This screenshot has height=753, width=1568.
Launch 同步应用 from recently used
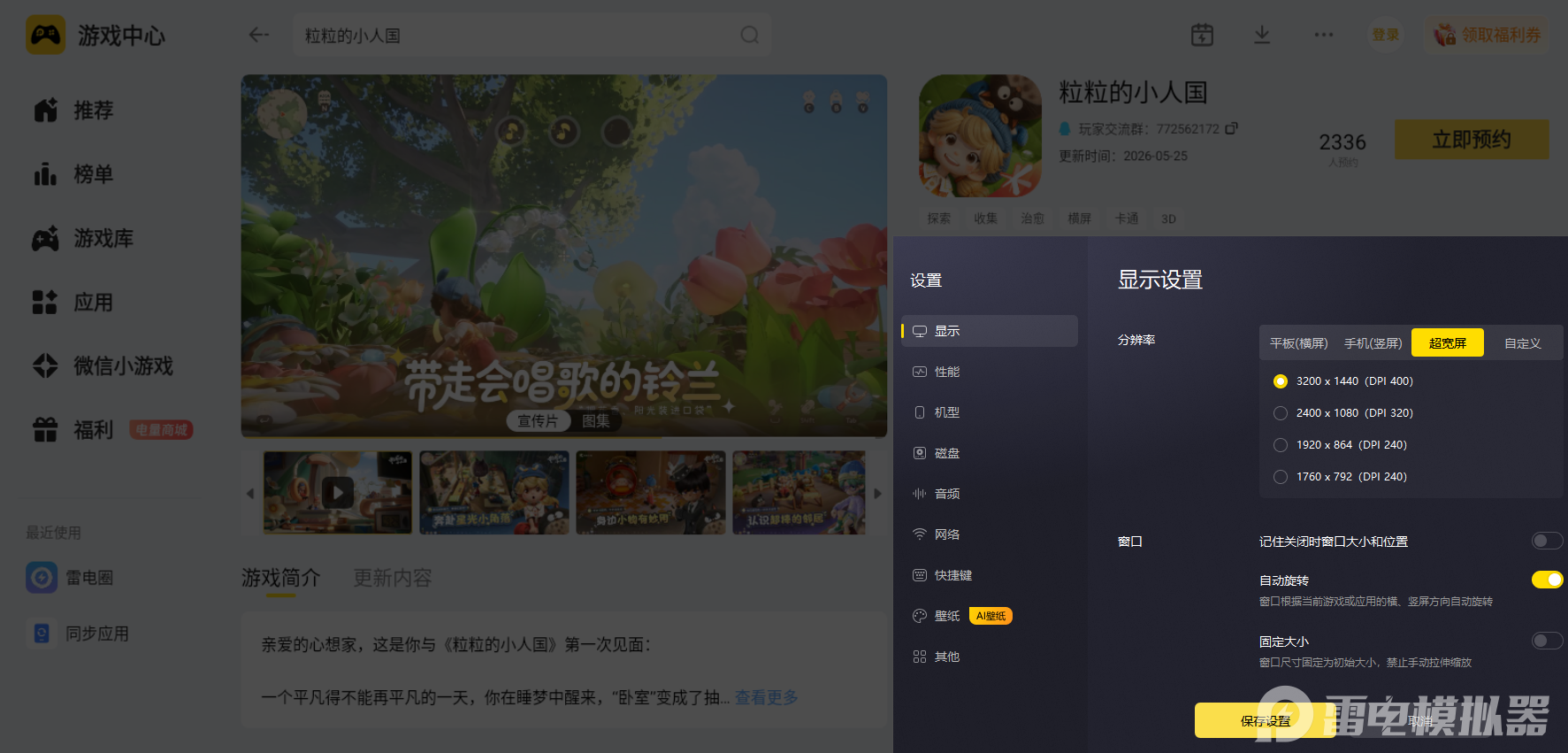(78, 634)
